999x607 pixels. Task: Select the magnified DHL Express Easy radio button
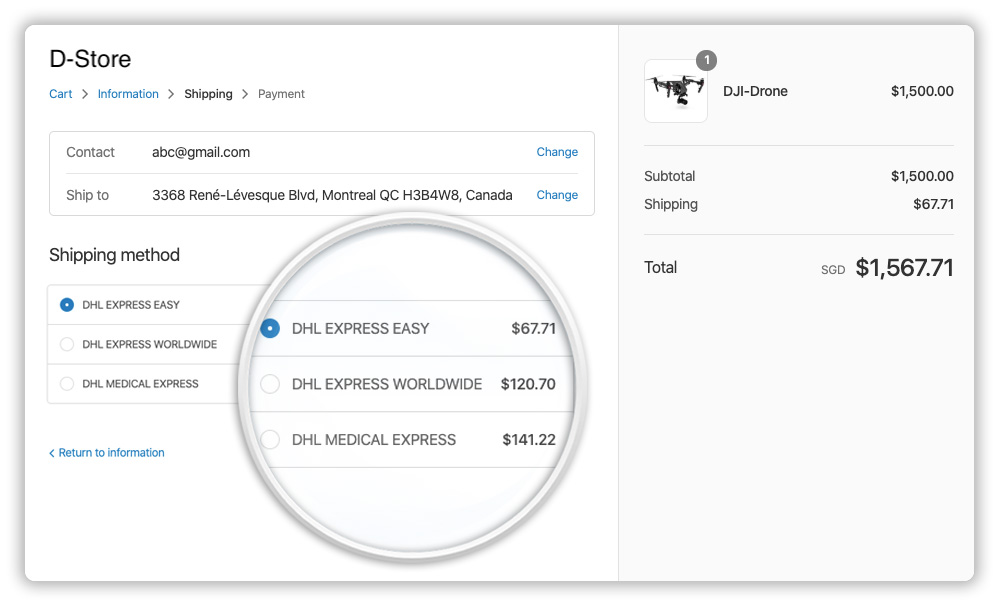click(x=270, y=328)
